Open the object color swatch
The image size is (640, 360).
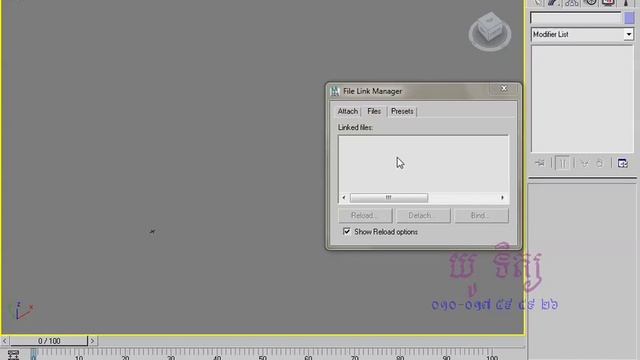[x=629, y=18]
